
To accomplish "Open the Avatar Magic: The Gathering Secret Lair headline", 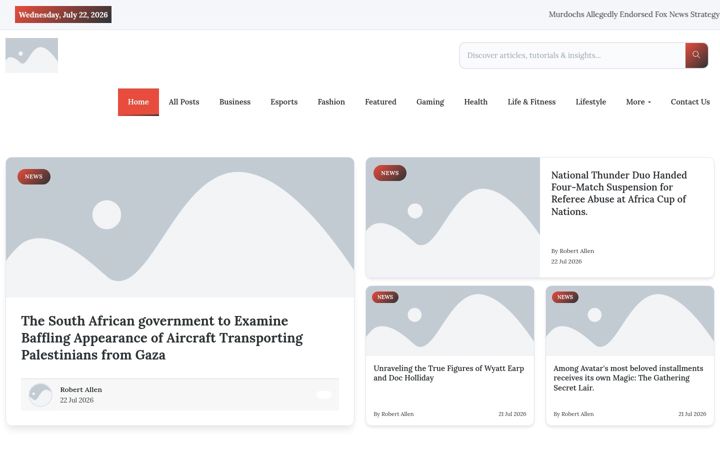I will 628,378.
